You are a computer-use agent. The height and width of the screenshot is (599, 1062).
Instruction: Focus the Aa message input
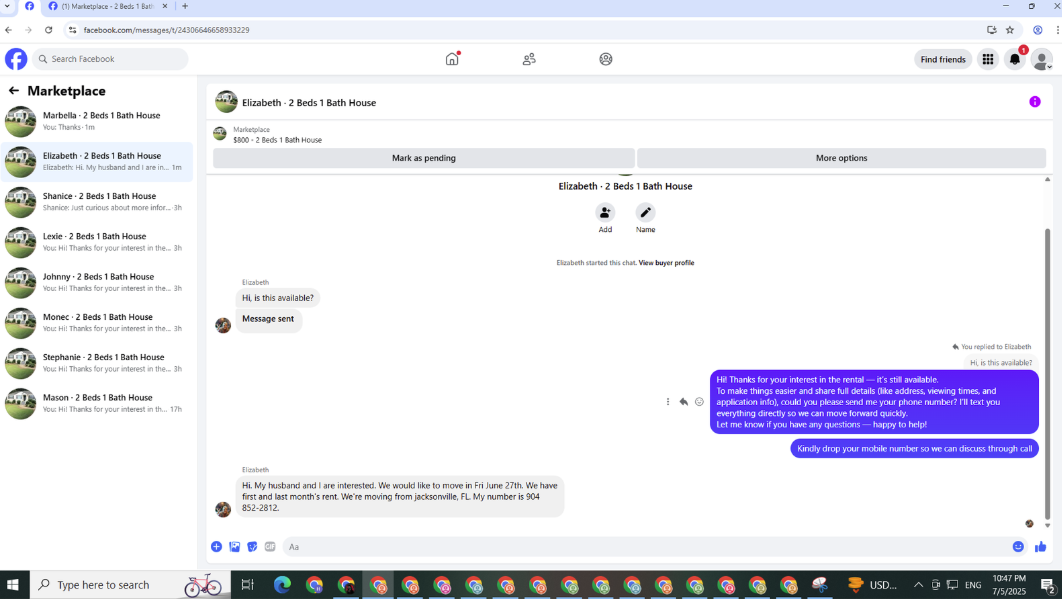(643, 547)
